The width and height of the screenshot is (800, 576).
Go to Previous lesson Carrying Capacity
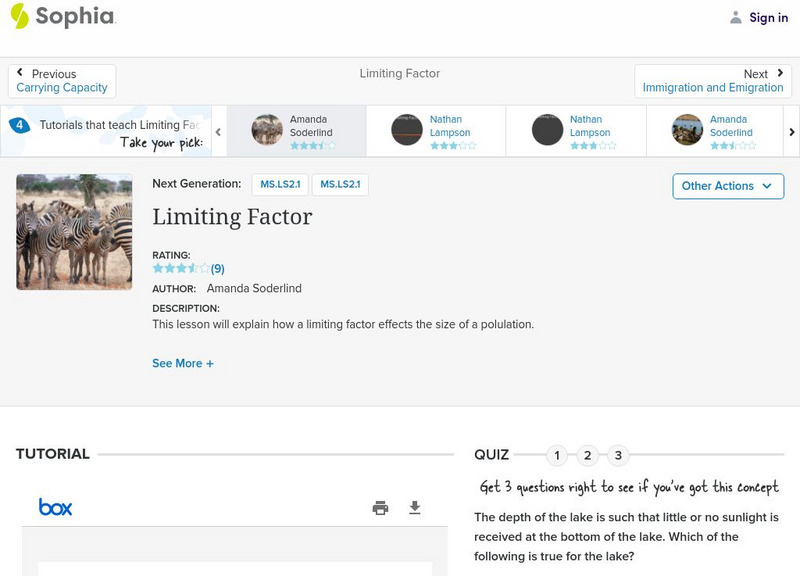pos(62,81)
